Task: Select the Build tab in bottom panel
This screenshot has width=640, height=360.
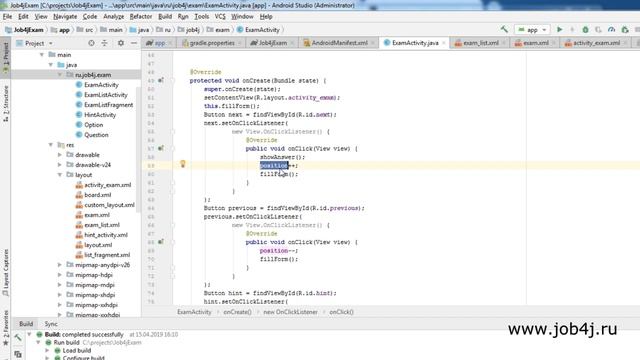Action: (26, 324)
